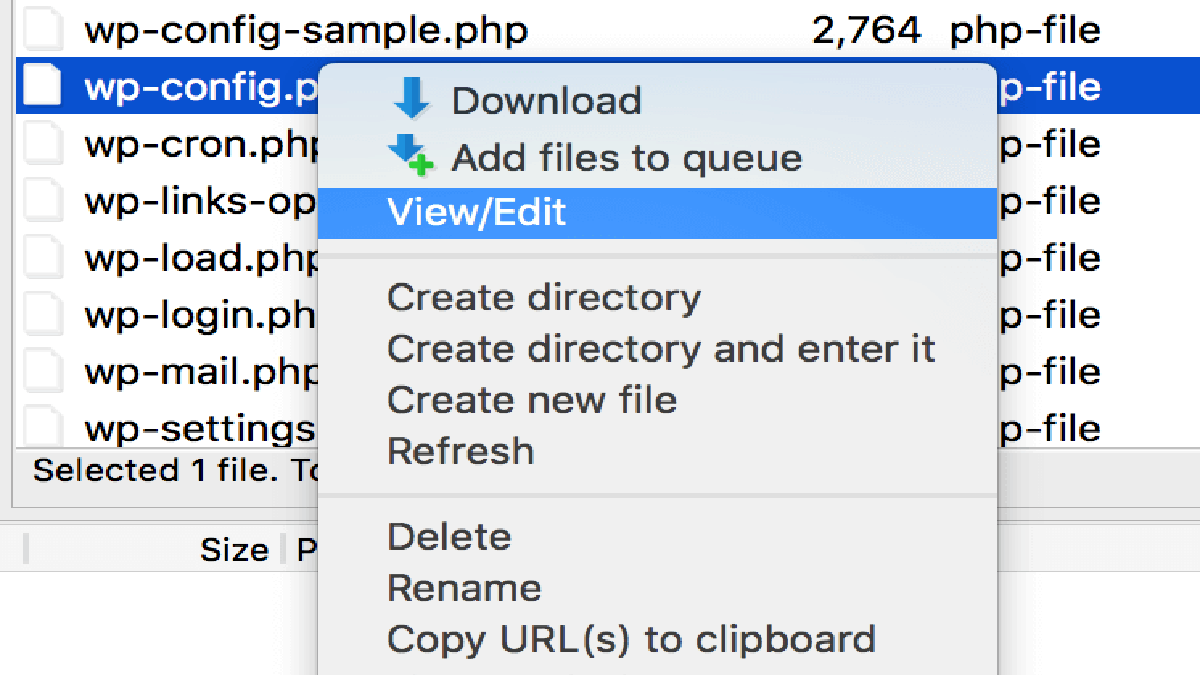Click the wp-settings file icon
Image resolution: width=1200 pixels, height=675 pixels.
(x=43, y=428)
